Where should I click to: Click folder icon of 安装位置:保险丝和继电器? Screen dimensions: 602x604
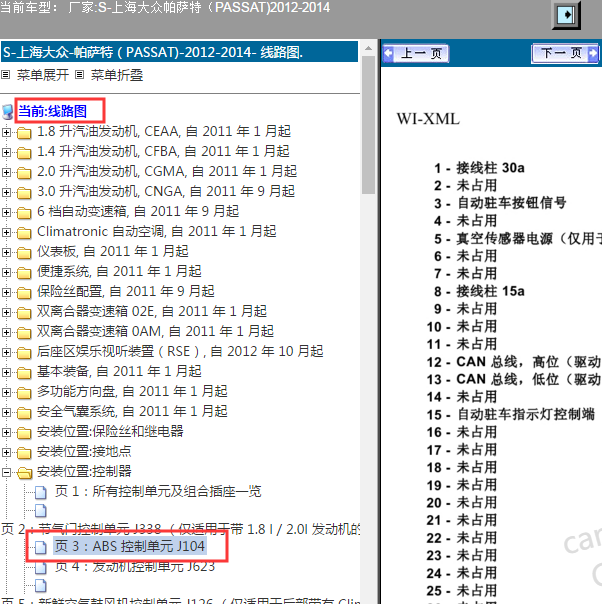[x=24, y=433]
